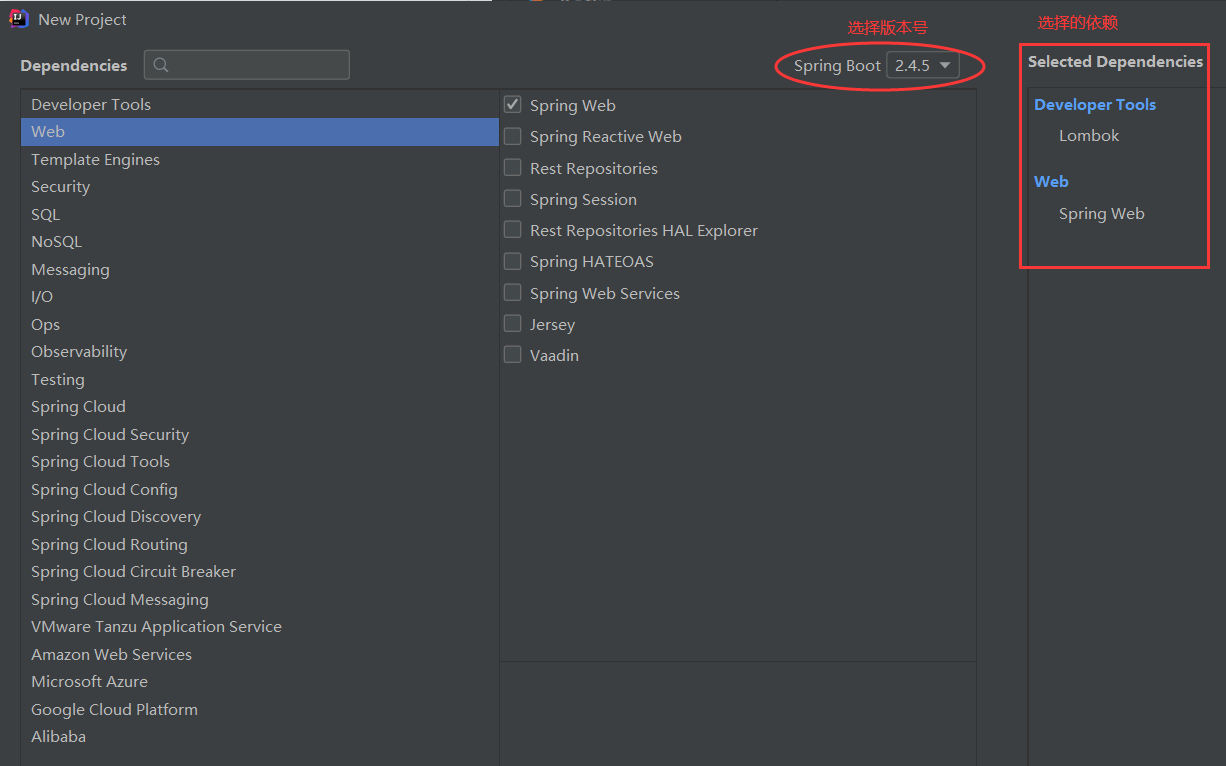Select Spring Cloud Discovery category
Screen dimensions: 1226x766
click(x=259, y=517)
